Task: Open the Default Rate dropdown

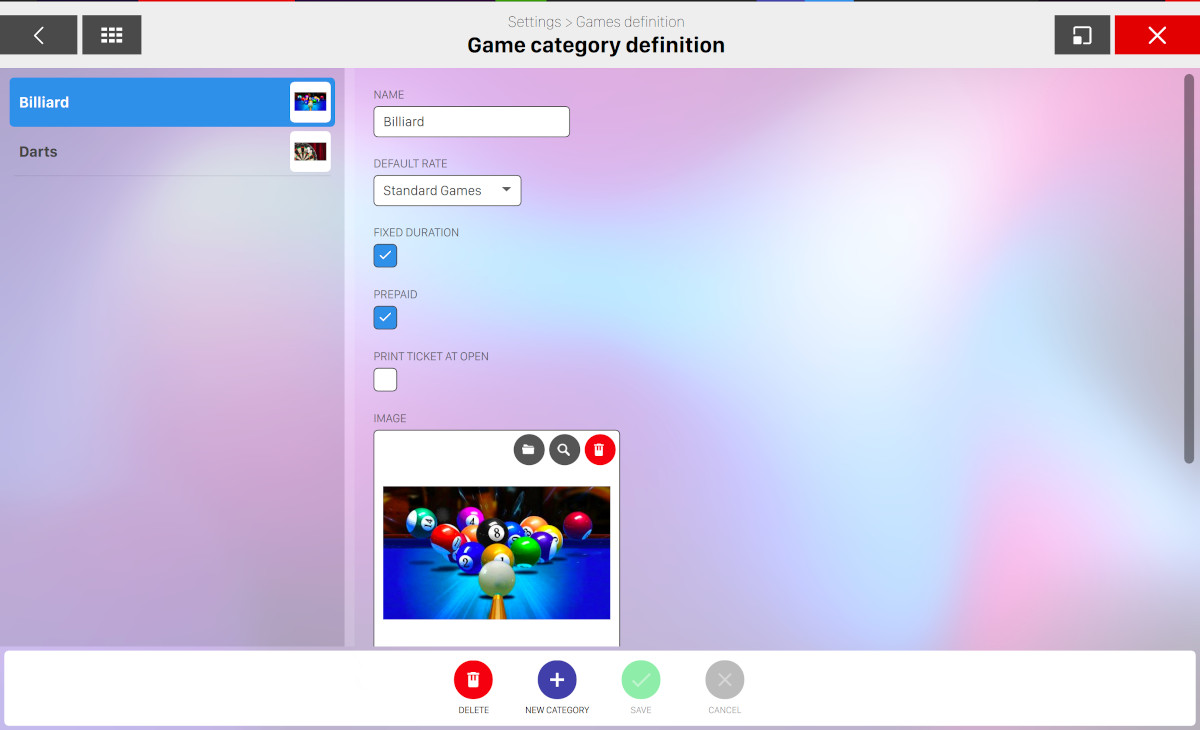Action: tap(447, 190)
